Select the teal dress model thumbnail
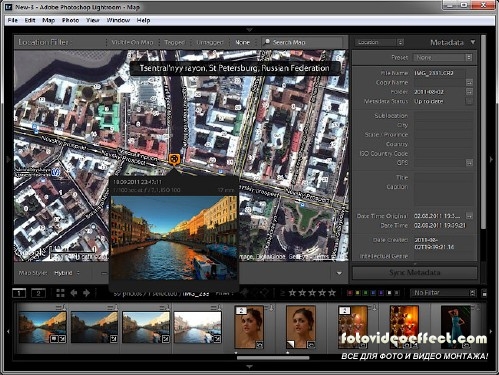This screenshot has width=499, height=375. point(456,327)
